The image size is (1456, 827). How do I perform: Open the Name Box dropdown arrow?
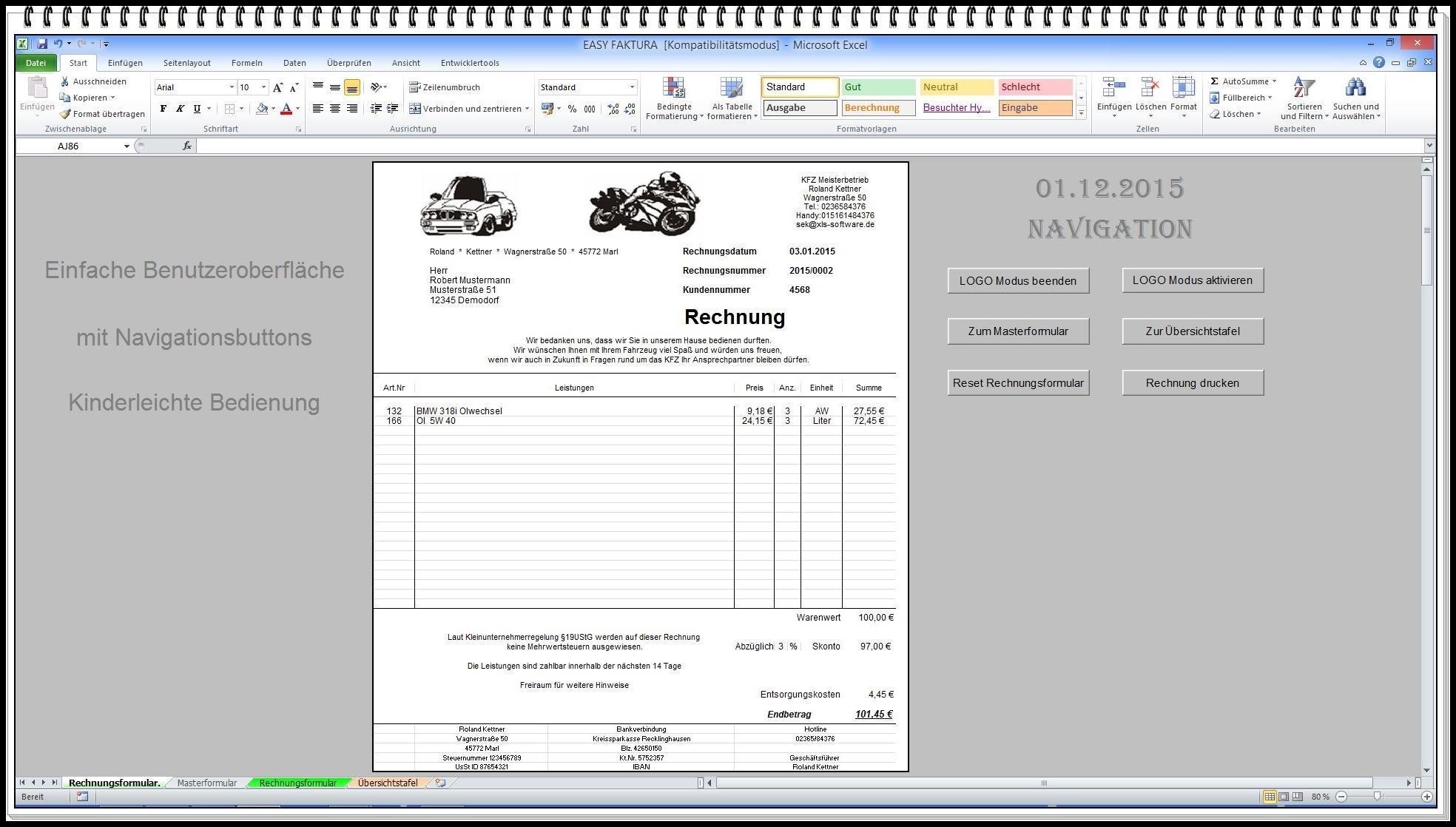[127, 146]
